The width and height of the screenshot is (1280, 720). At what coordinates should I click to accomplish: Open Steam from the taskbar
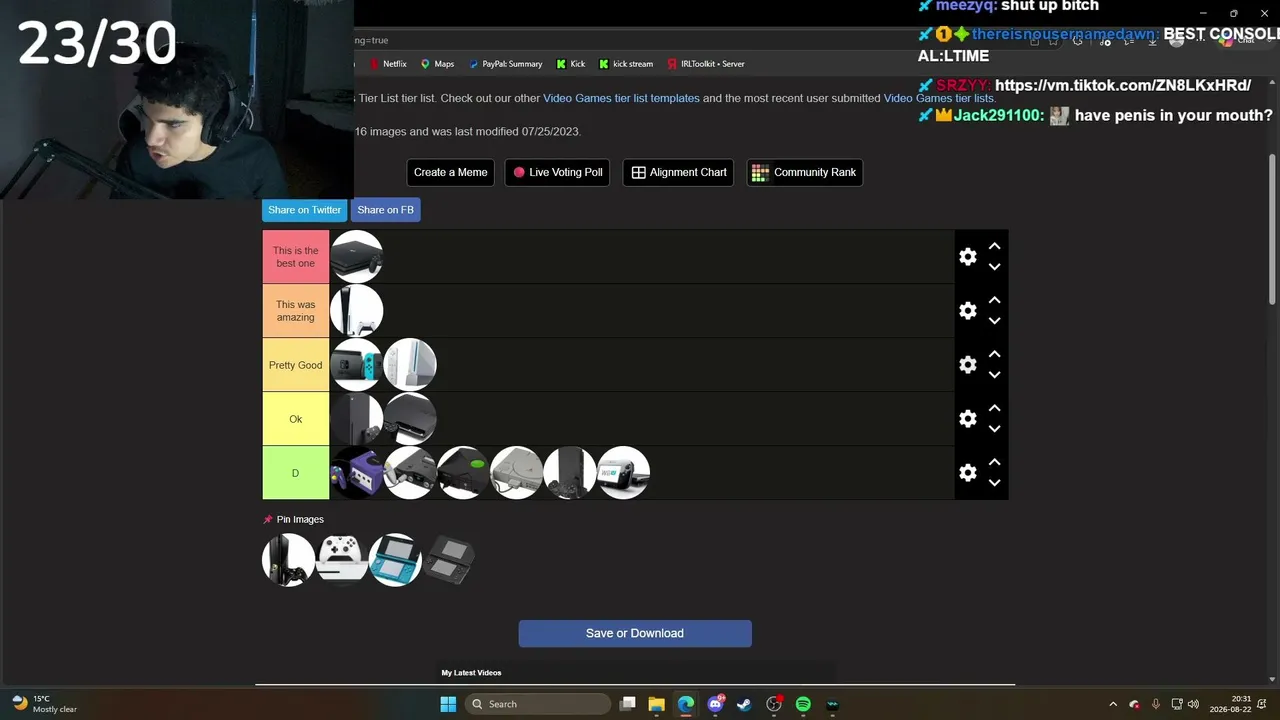coord(744,704)
